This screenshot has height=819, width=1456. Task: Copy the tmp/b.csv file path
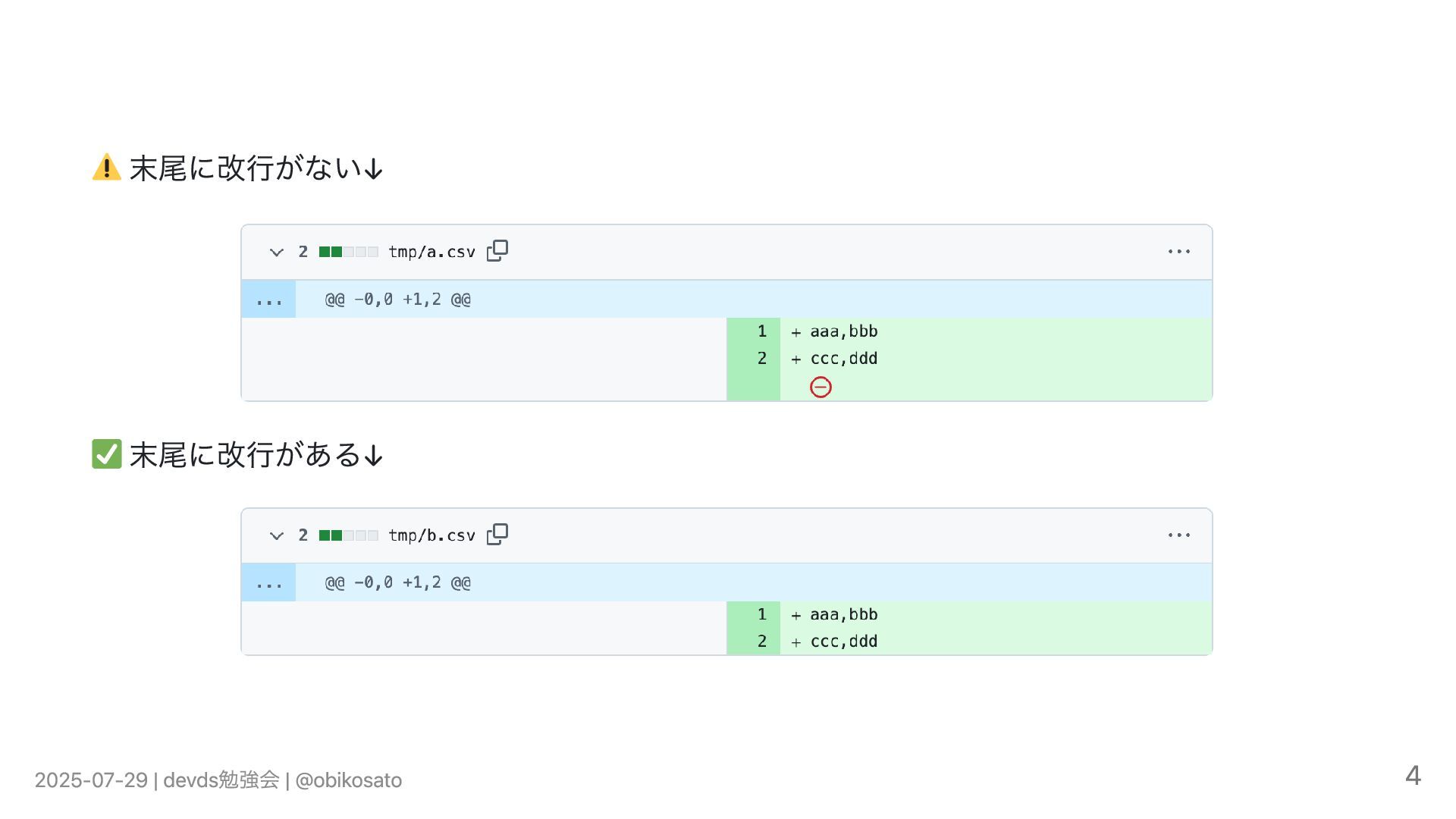point(497,535)
